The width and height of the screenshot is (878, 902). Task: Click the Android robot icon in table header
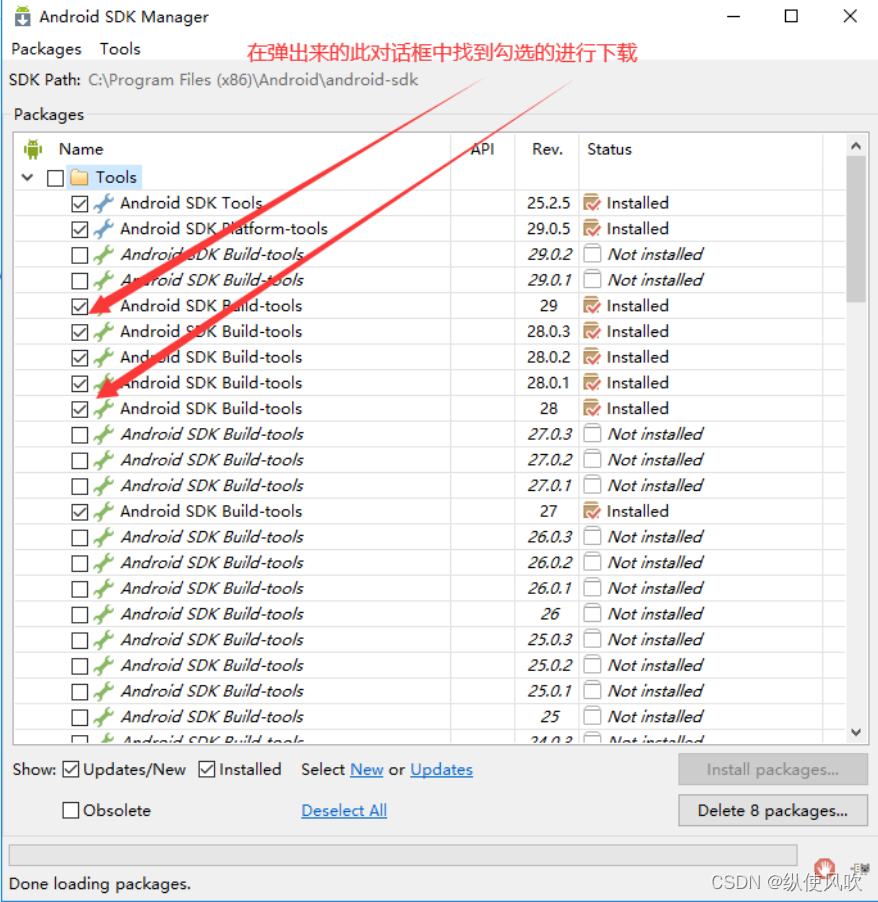point(33,149)
